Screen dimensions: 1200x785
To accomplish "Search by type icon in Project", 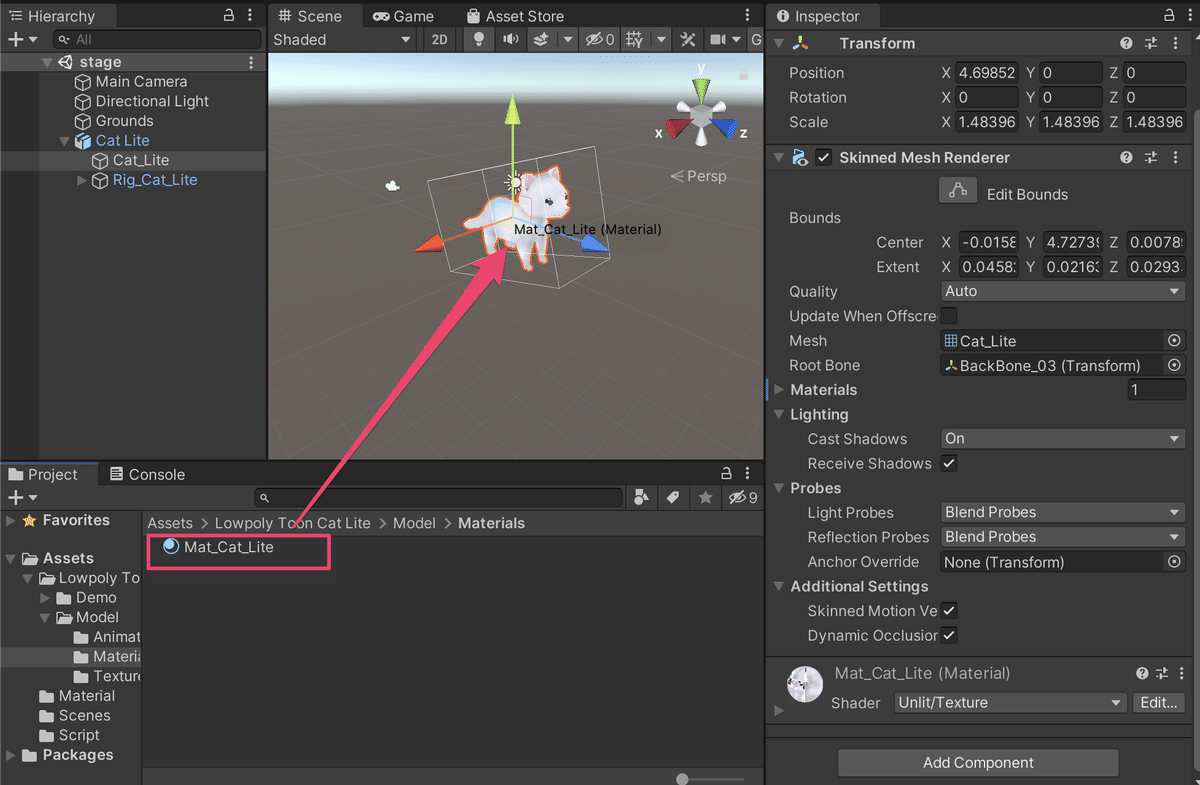I will point(642,497).
